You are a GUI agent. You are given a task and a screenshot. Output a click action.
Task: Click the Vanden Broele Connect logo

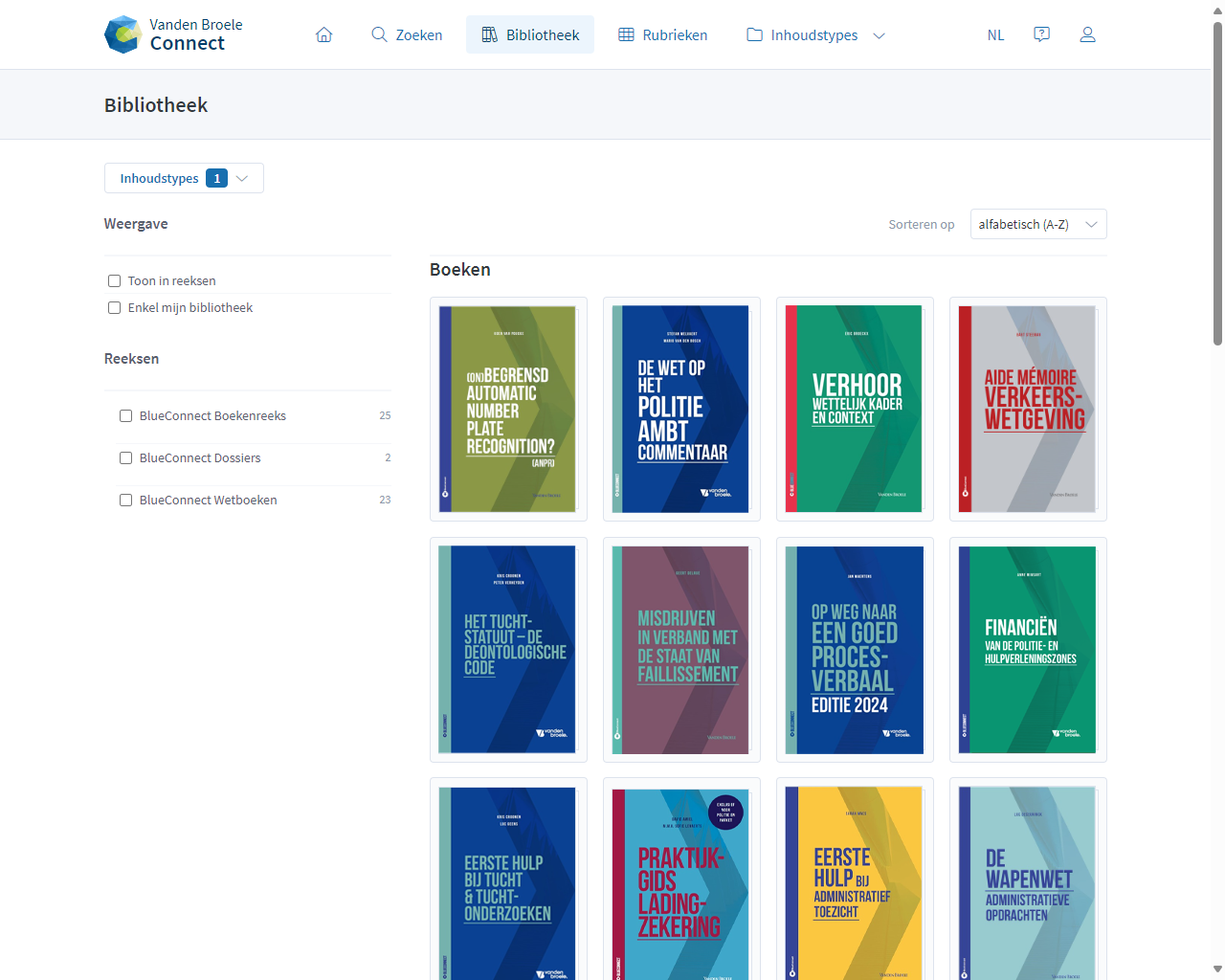pos(173,34)
